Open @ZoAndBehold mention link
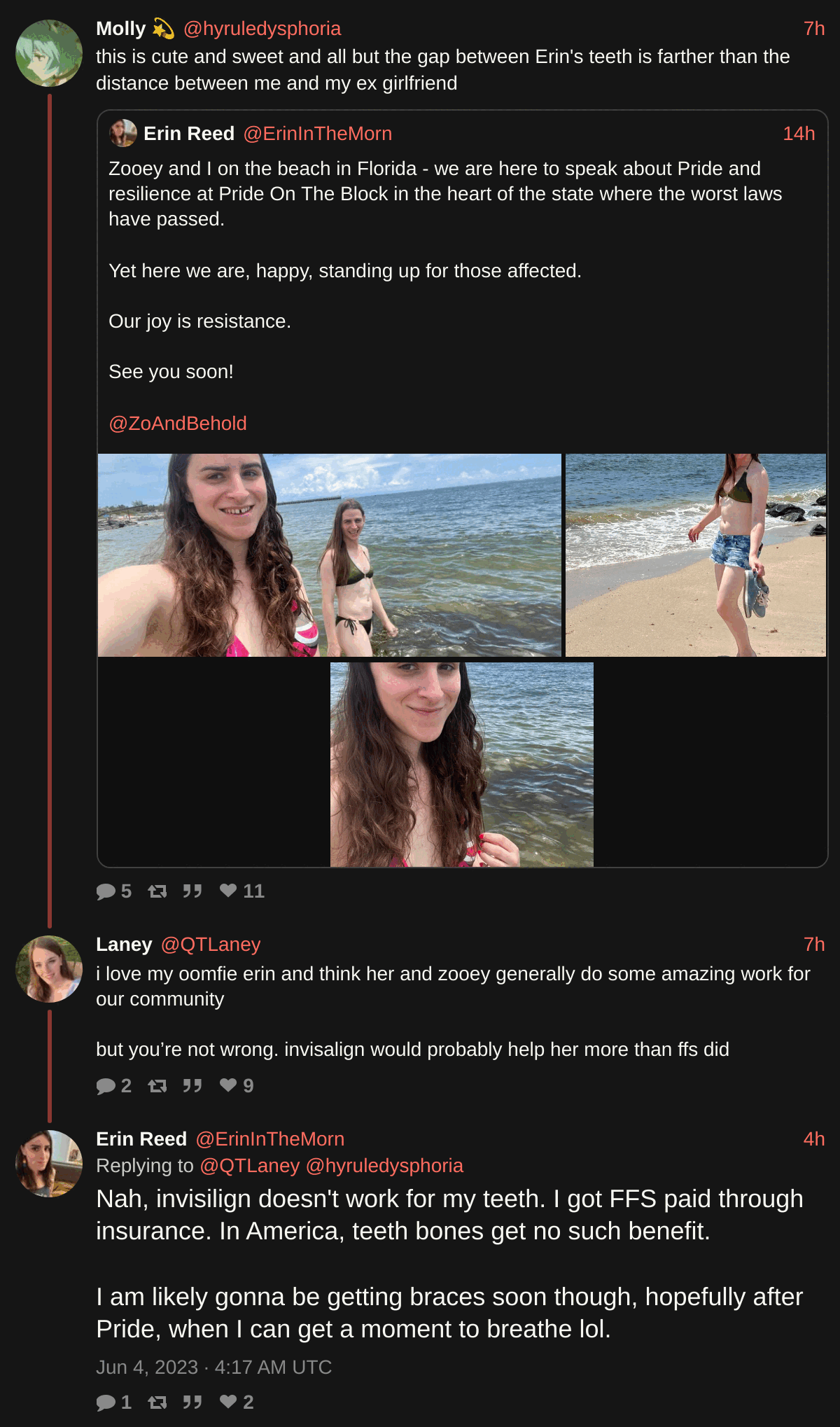 (178, 423)
